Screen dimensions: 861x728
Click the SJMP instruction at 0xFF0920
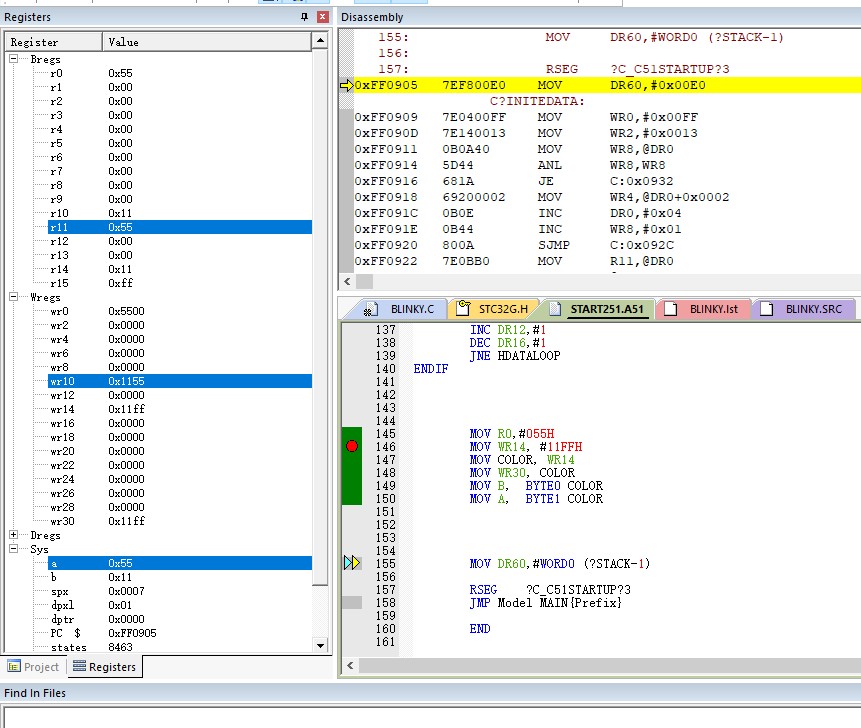coord(554,245)
